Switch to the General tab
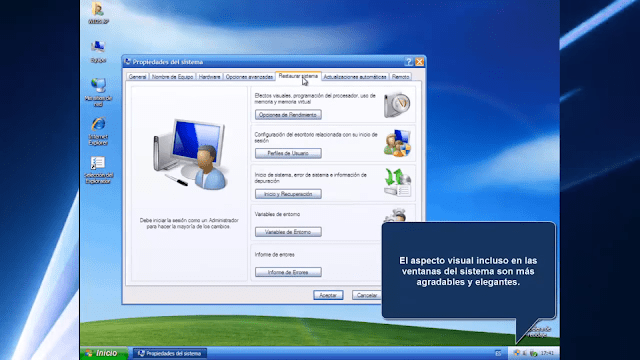The height and width of the screenshot is (360, 640). [137, 77]
